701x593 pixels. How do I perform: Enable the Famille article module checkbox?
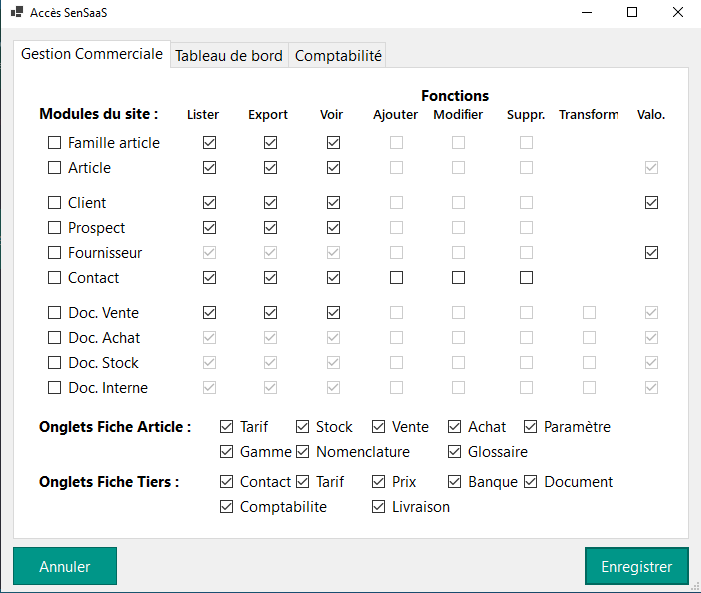click(x=55, y=143)
